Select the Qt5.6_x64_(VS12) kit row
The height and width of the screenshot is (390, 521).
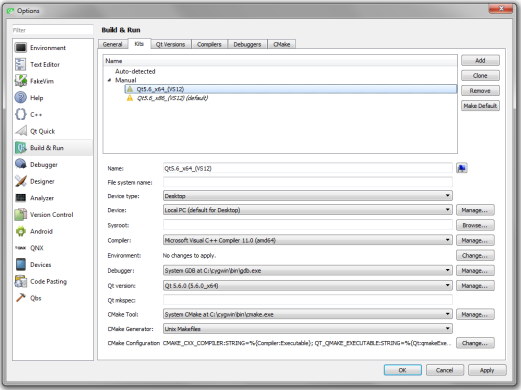291,89
